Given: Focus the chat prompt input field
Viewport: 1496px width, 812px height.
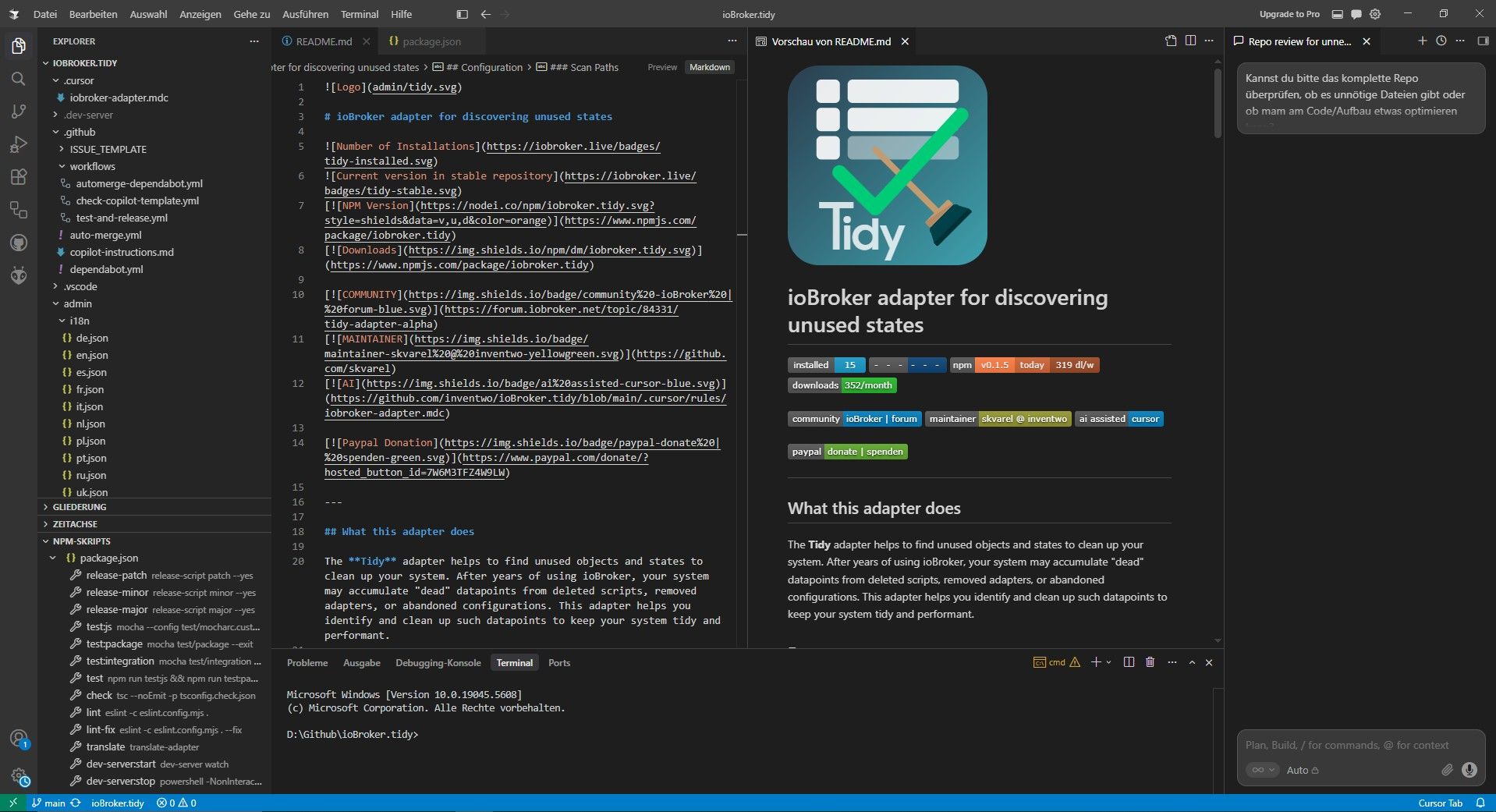Looking at the screenshot, I should click(x=1360, y=745).
